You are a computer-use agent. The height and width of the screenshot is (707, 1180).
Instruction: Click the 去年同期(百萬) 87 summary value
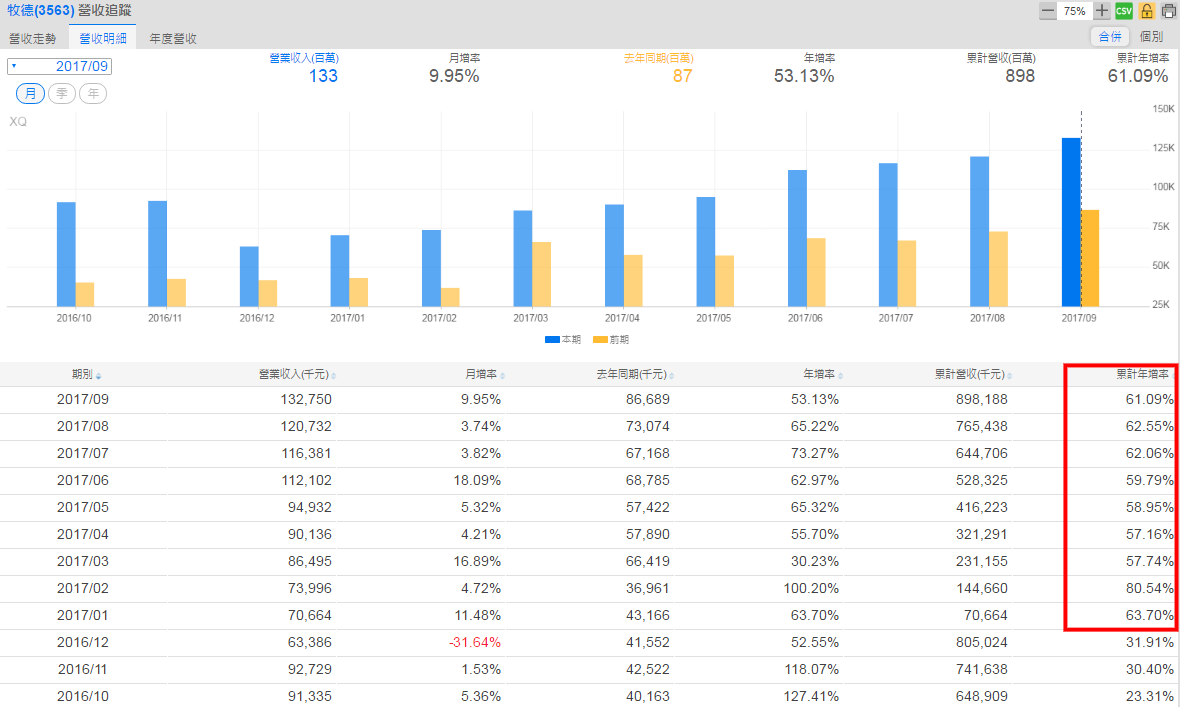pyautogui.click(x=683, y=76)
